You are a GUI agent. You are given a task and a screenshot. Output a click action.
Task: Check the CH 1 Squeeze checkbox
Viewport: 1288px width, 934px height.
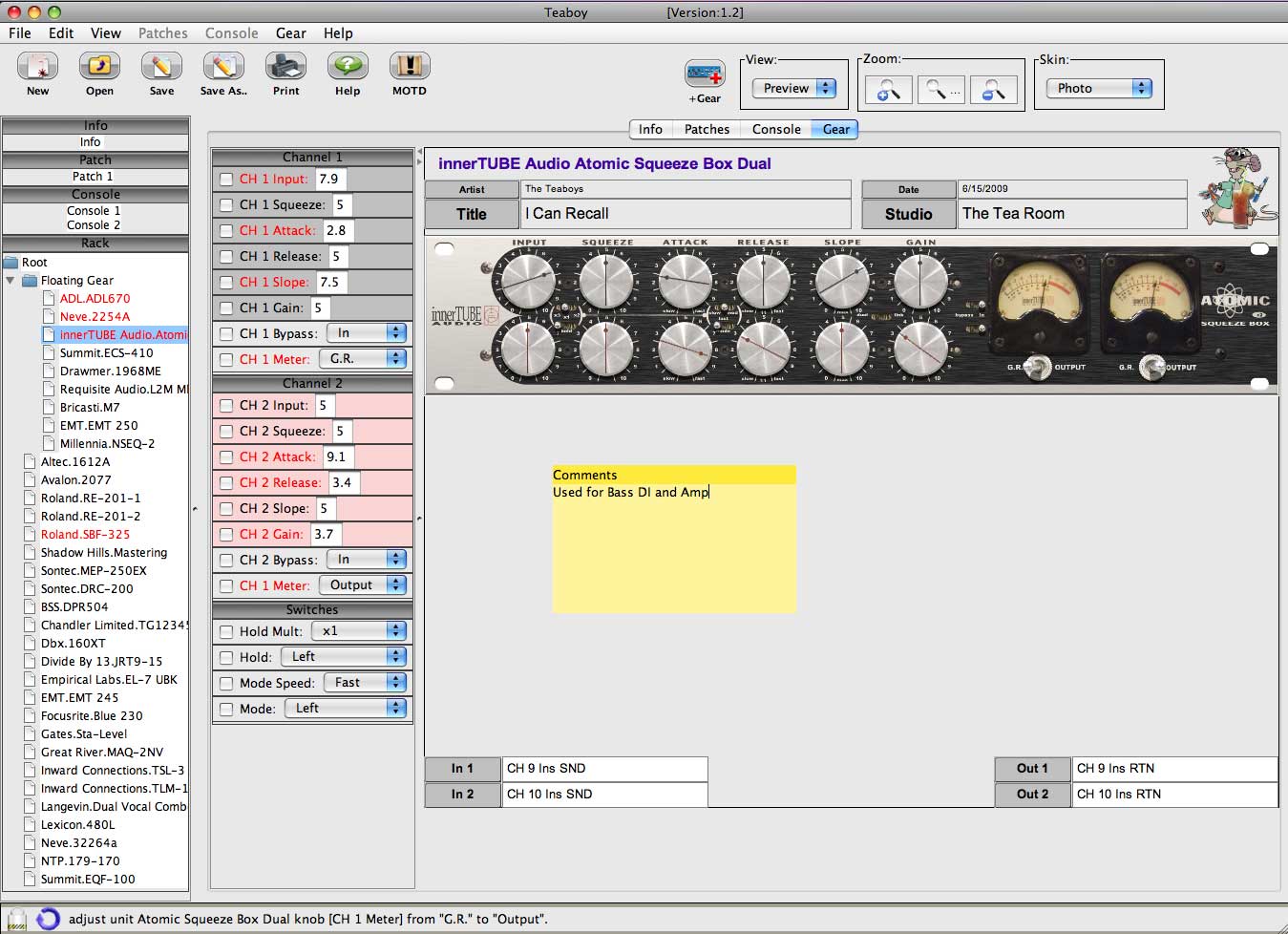point(226,205)
